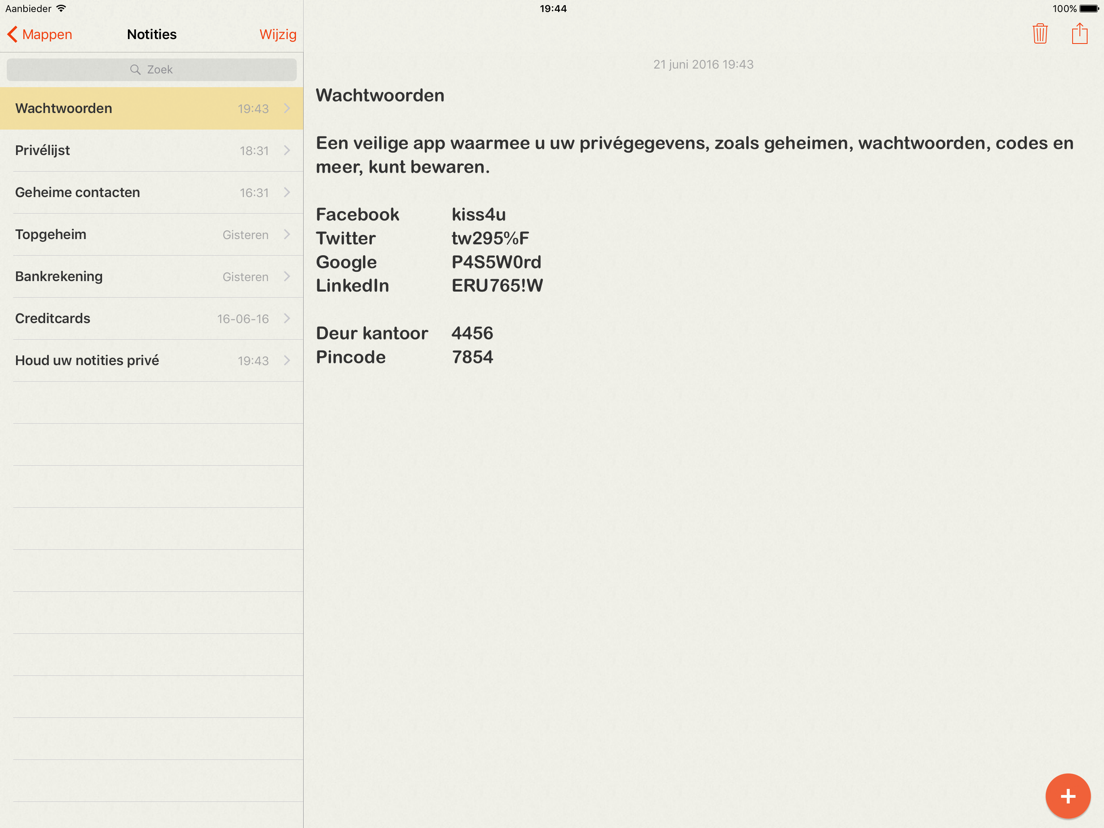Open the Wachtwoorden note

[x=151, y=108]
